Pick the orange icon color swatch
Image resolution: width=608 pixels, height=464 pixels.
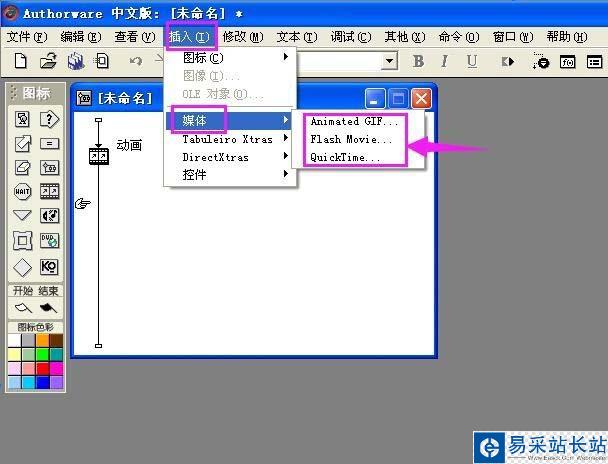(x=43, y=341)
